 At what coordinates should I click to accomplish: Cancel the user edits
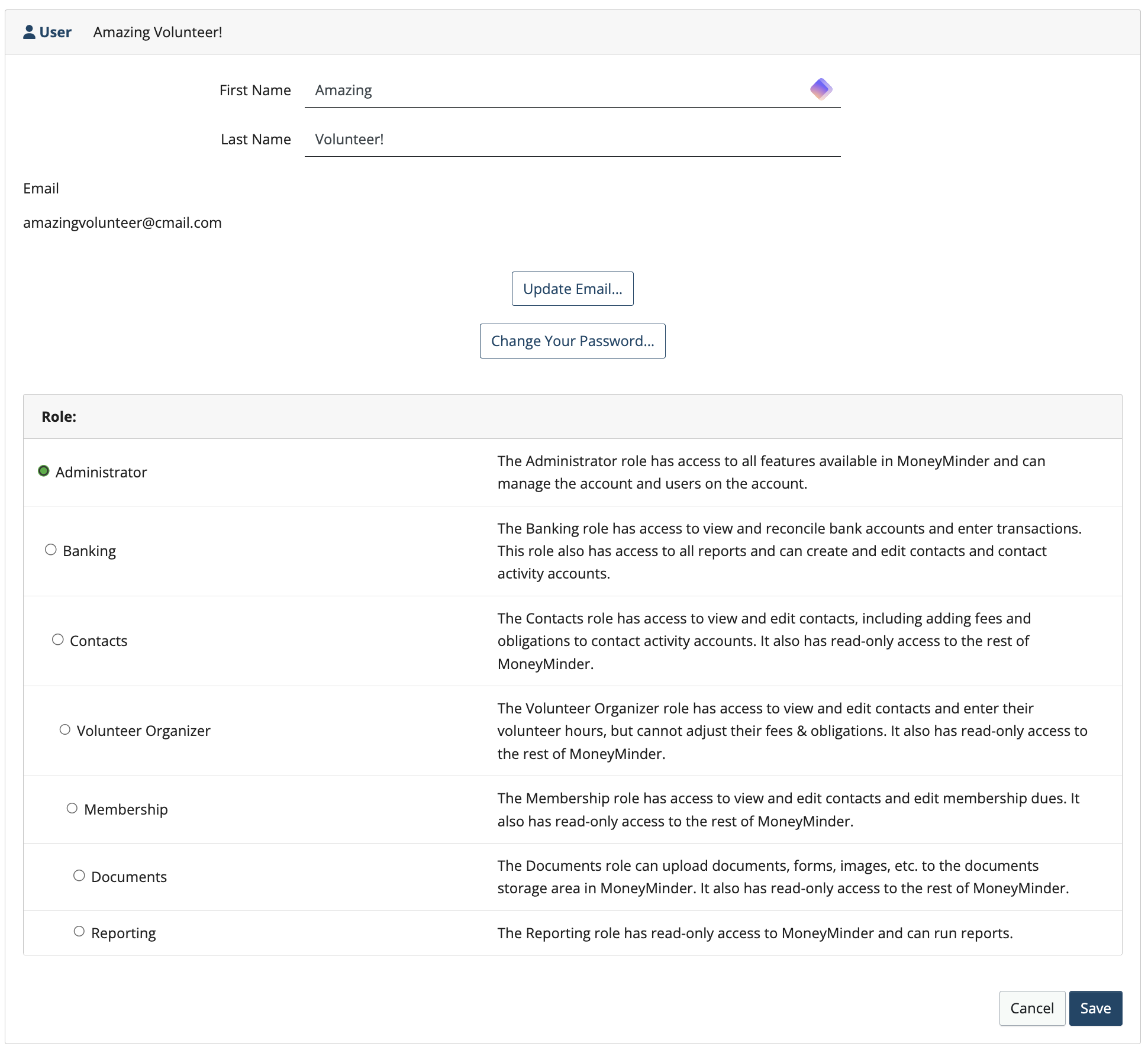(1032, 1008)
